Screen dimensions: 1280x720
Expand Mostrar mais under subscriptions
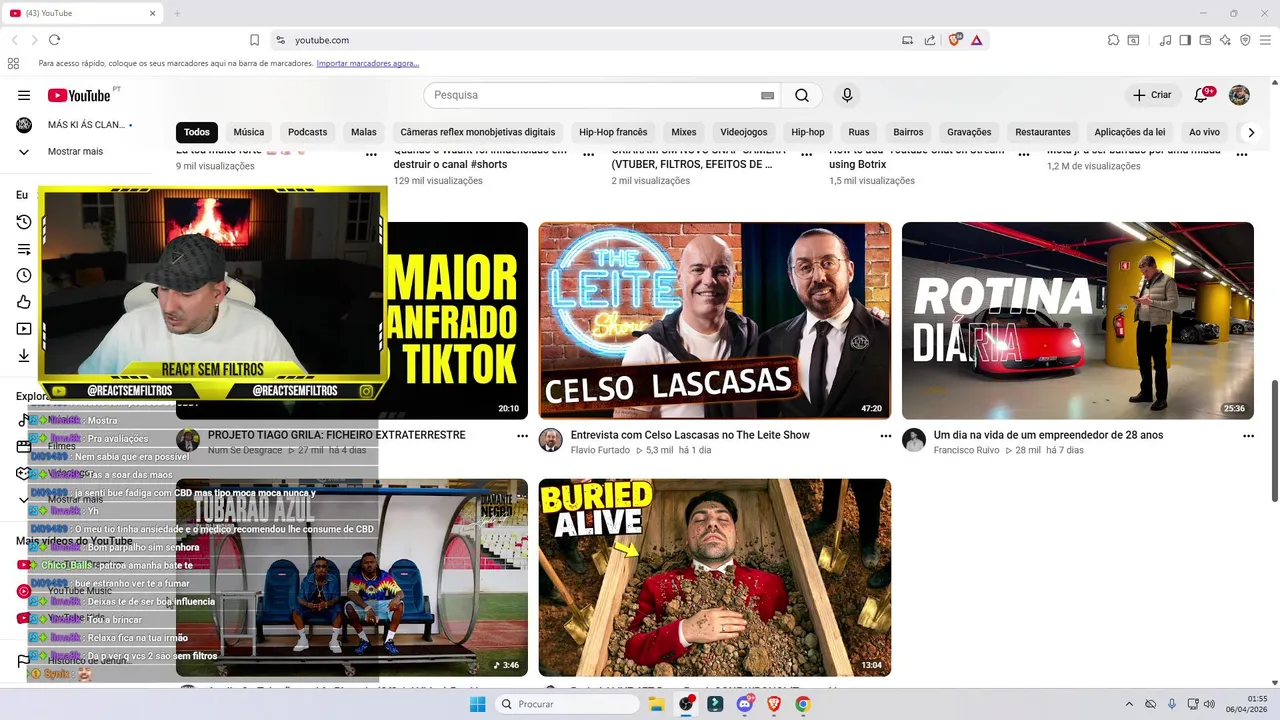(x=76, y=151)
